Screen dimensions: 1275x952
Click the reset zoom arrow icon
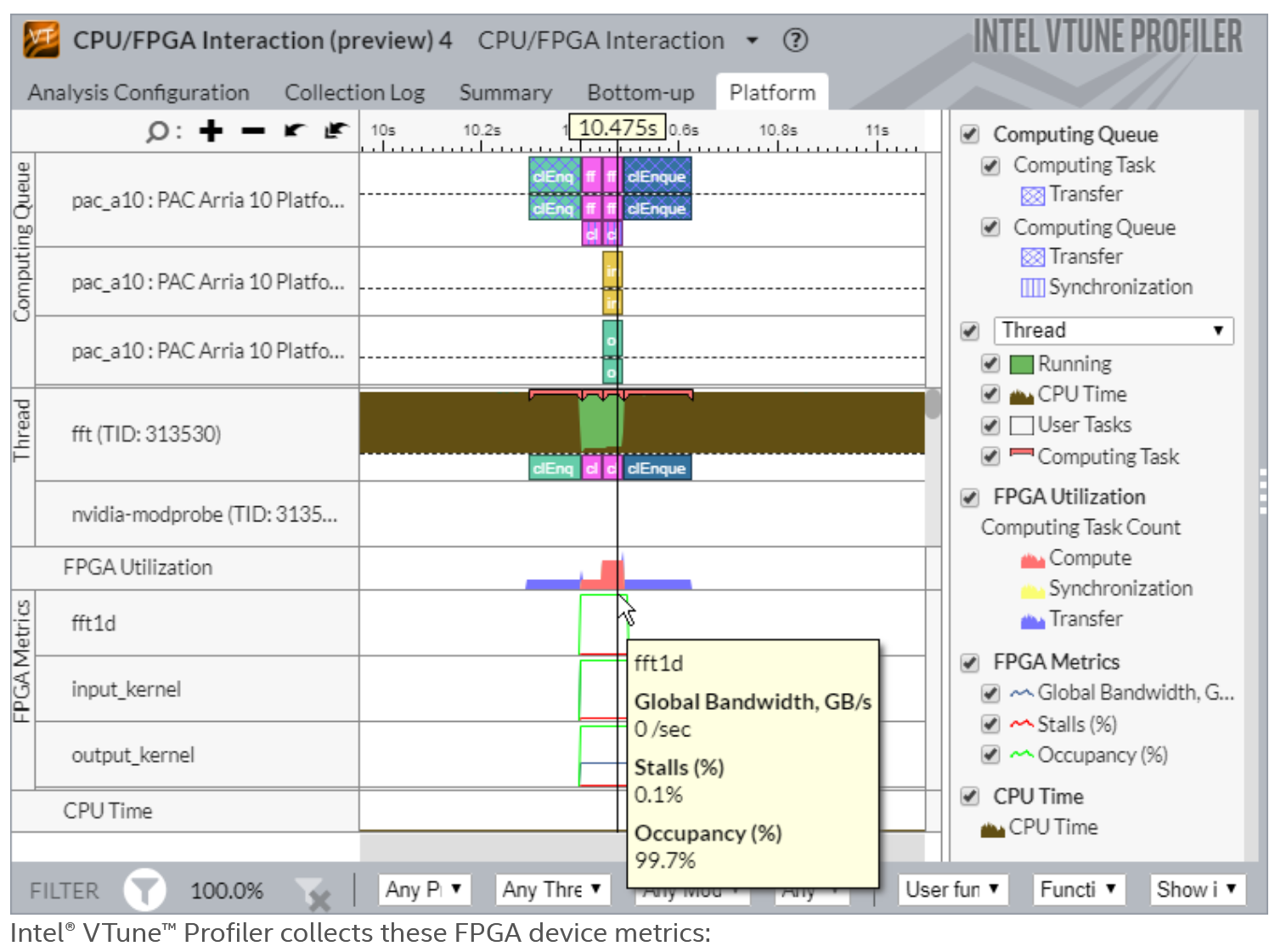[x=336, y=131]
